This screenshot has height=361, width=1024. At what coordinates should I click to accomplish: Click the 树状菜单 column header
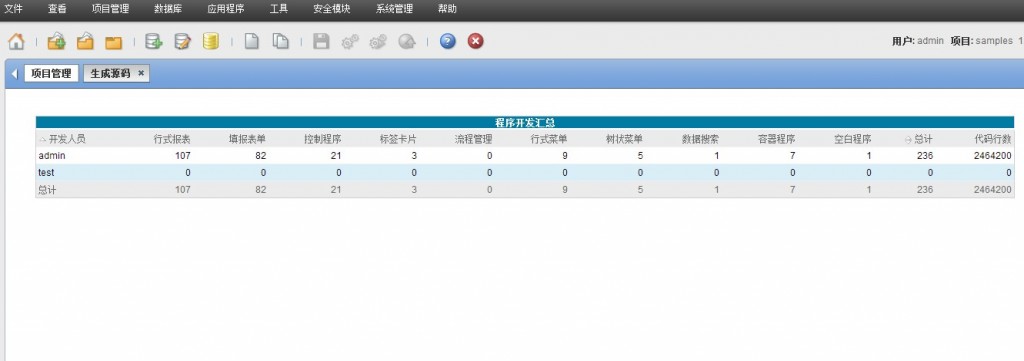(x=624, y=139)
